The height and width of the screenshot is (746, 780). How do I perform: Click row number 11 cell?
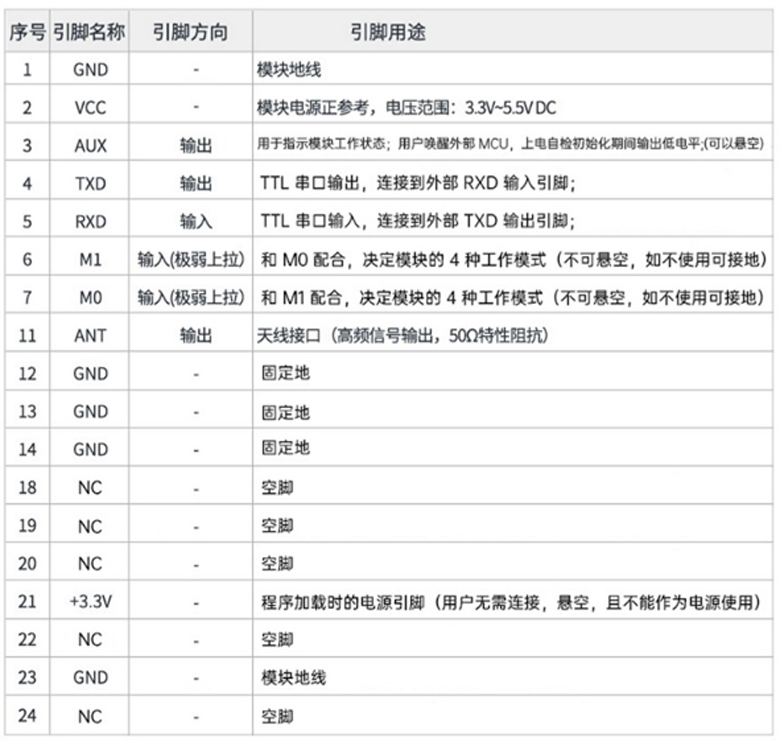[27, 336]
